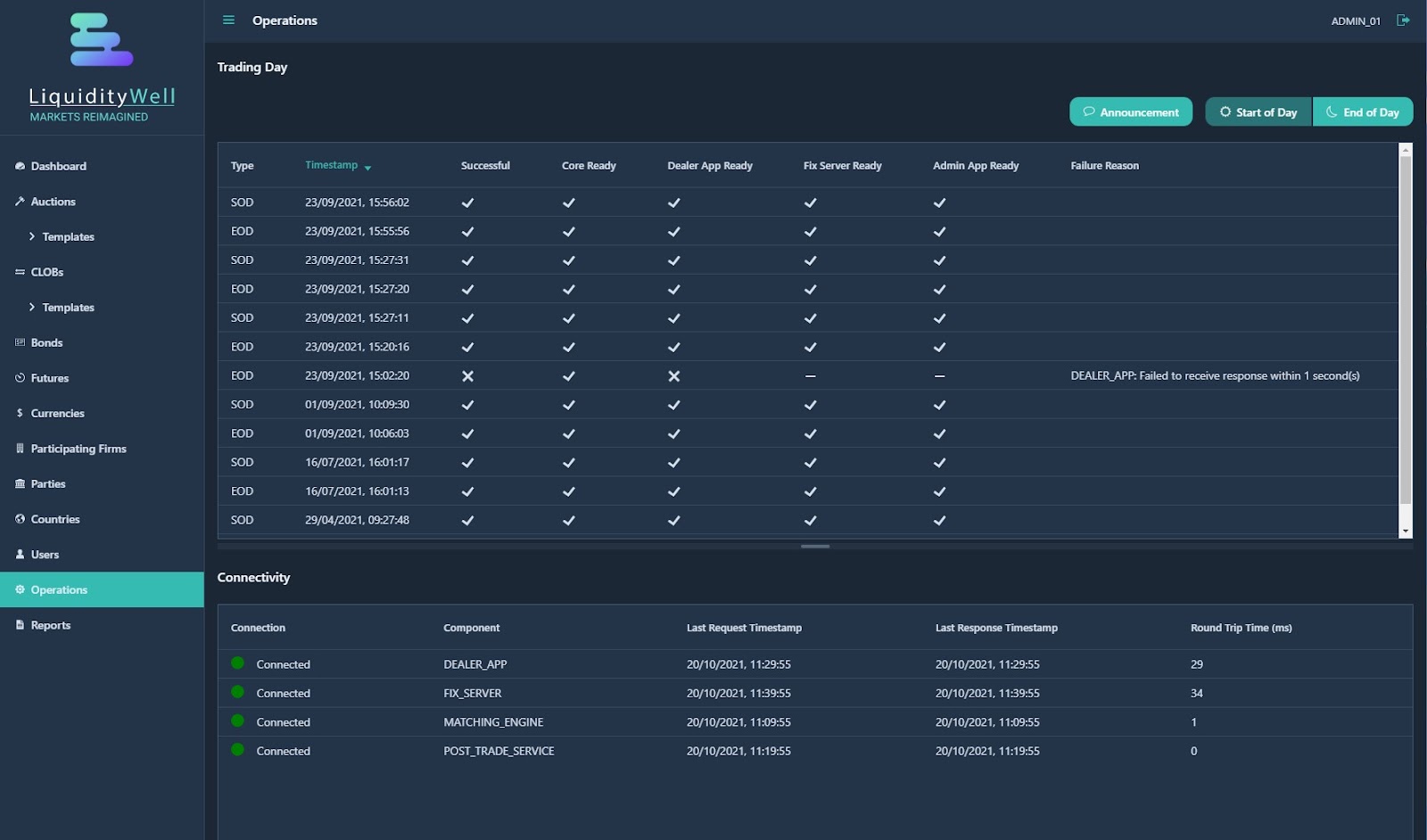1427x840 pixels.
Task: Click the failed X mark in Successful column
Action: pyautogui.click(x=467, y=376)
